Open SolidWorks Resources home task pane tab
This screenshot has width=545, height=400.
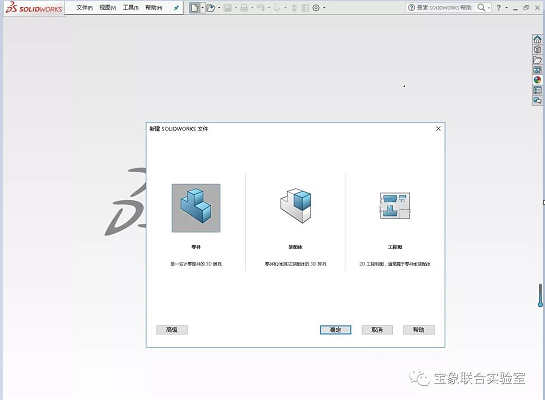point(537,39)
